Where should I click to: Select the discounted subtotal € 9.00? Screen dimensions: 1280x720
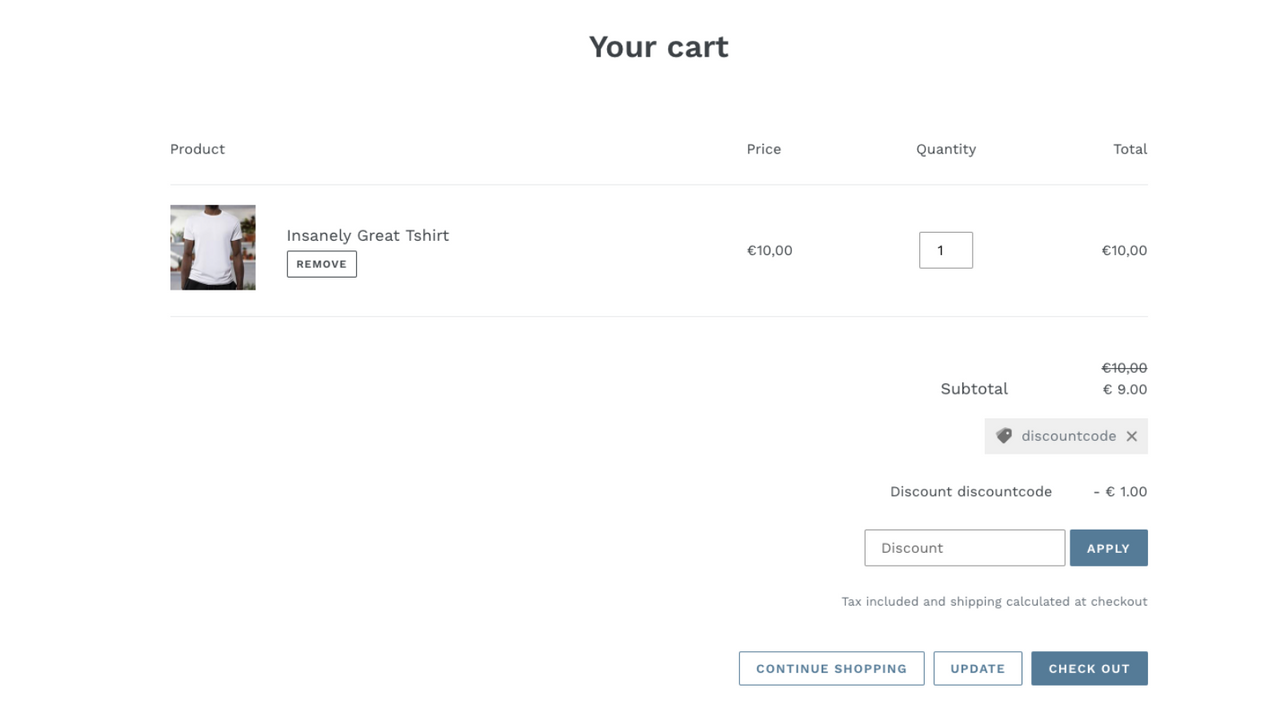1125,389
